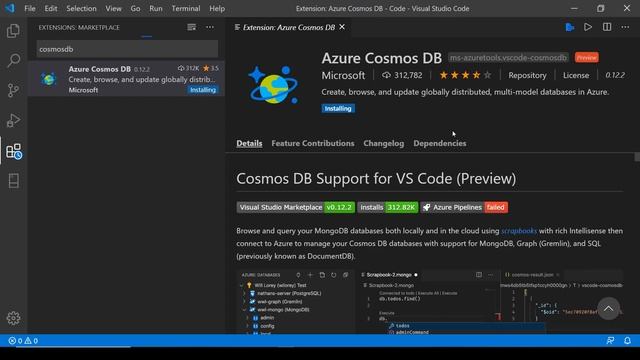Switch to the Dependencies tab
This screenshot has height=360, width=640.
[x=440, y=143]
